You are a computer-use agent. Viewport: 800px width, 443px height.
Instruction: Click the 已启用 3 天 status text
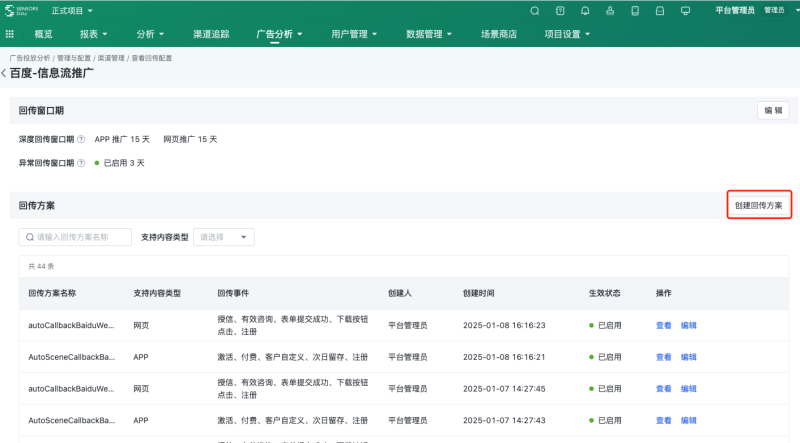click(124, 163)
